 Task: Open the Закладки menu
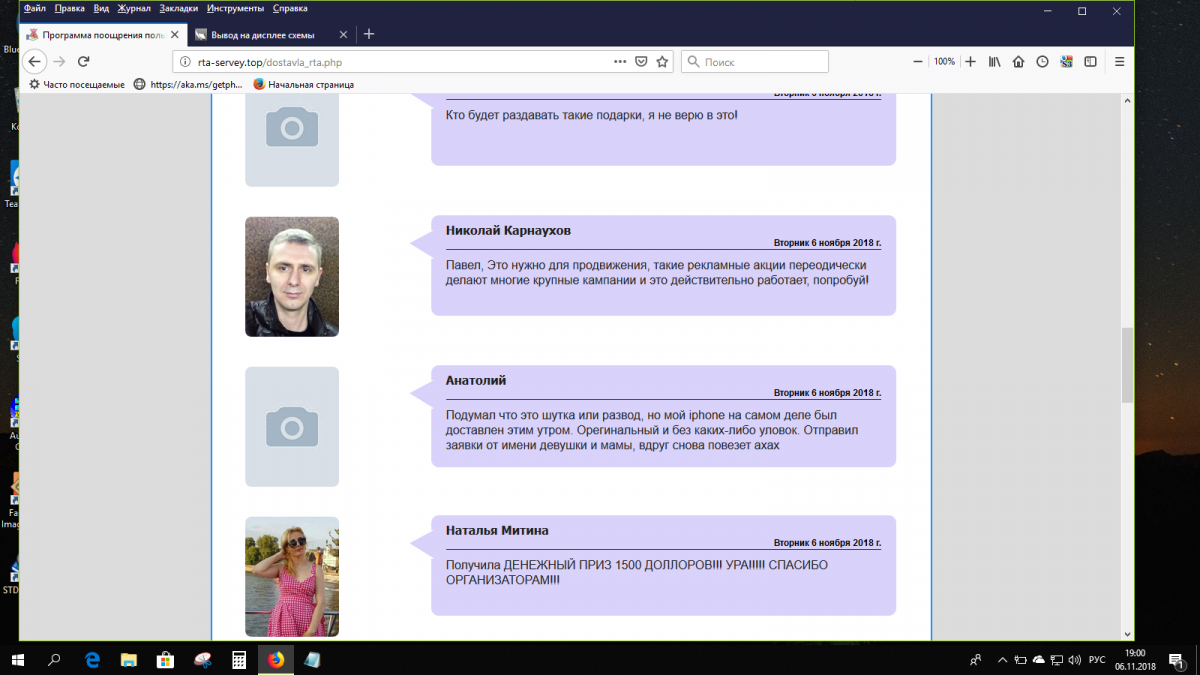179,9
